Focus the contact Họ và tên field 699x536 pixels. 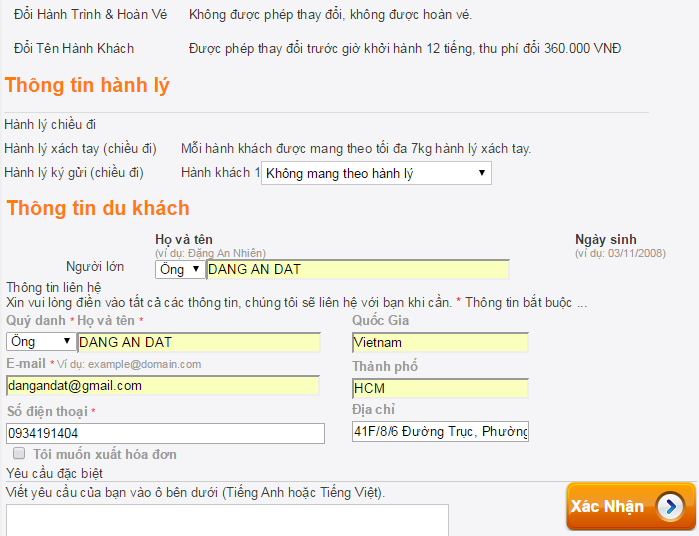coord(198,342)
